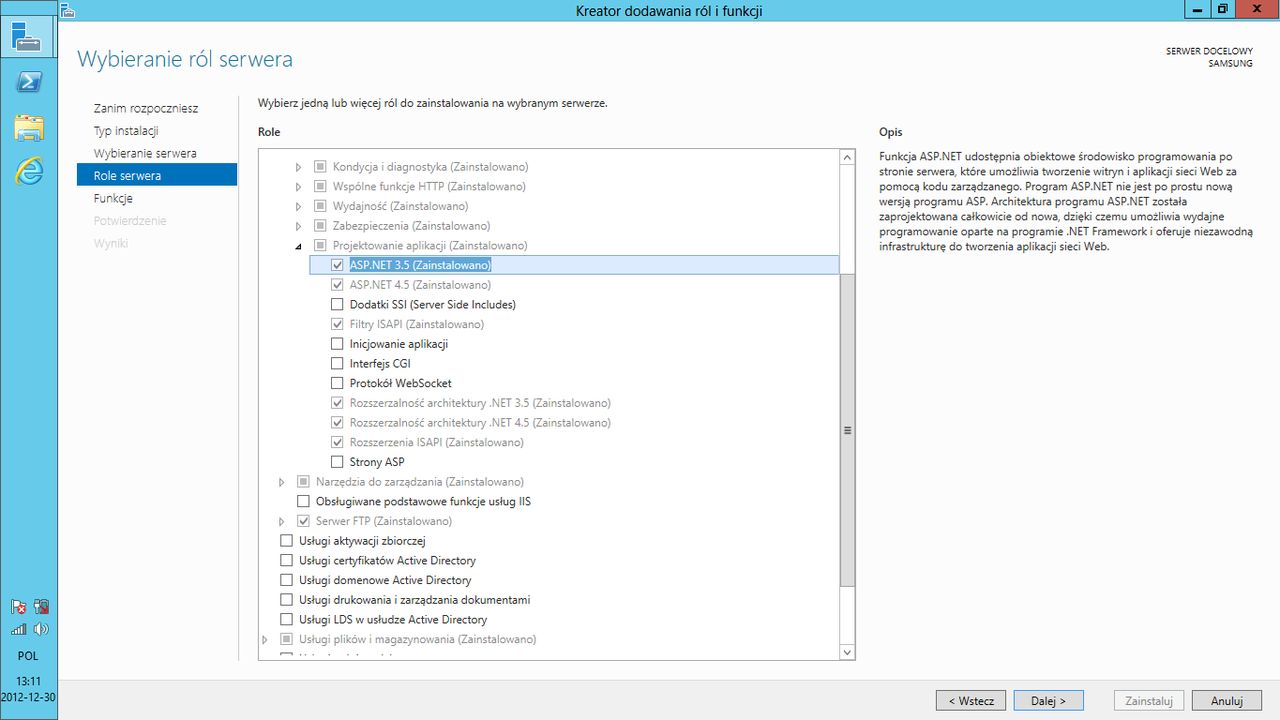
Task: Switch the POL keyboard language indicator
Action: click(28, 656)
